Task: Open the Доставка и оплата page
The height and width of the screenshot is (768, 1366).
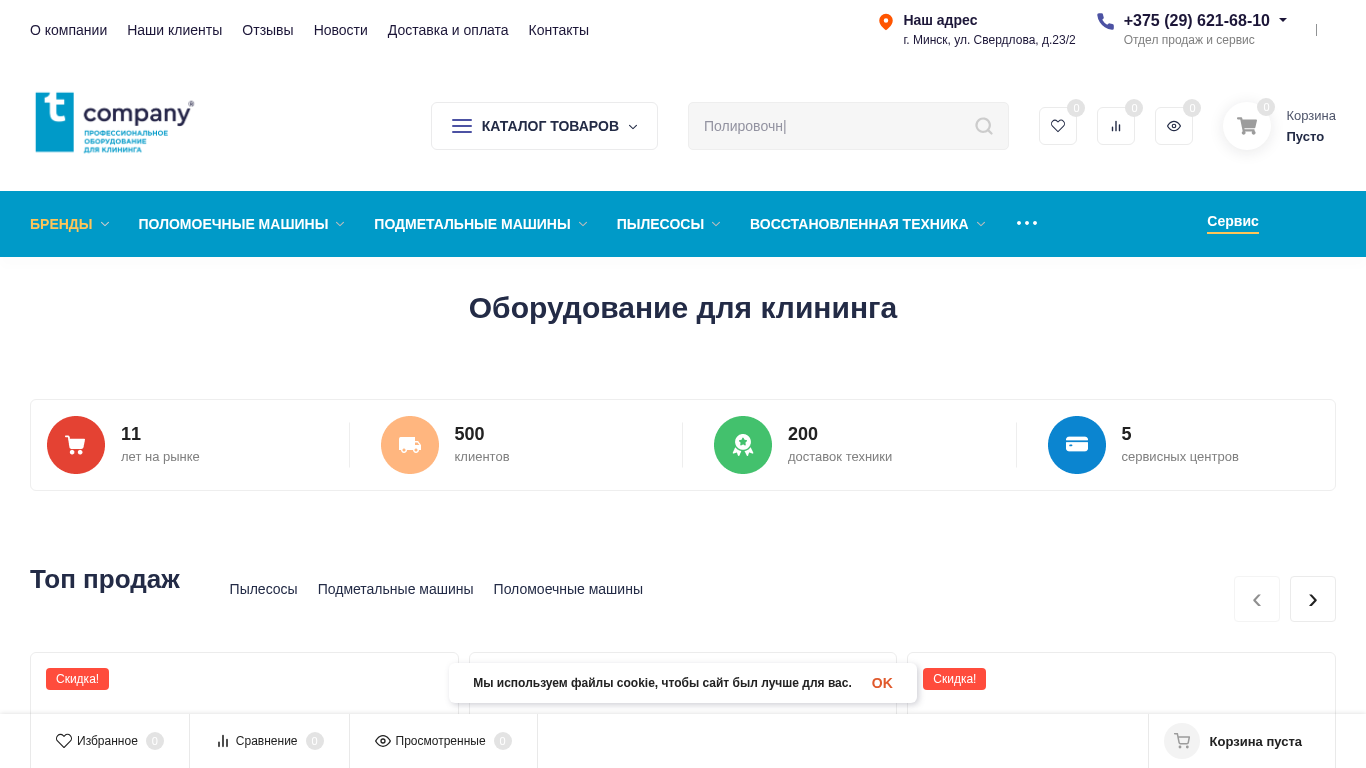Action: click(448, 30)
